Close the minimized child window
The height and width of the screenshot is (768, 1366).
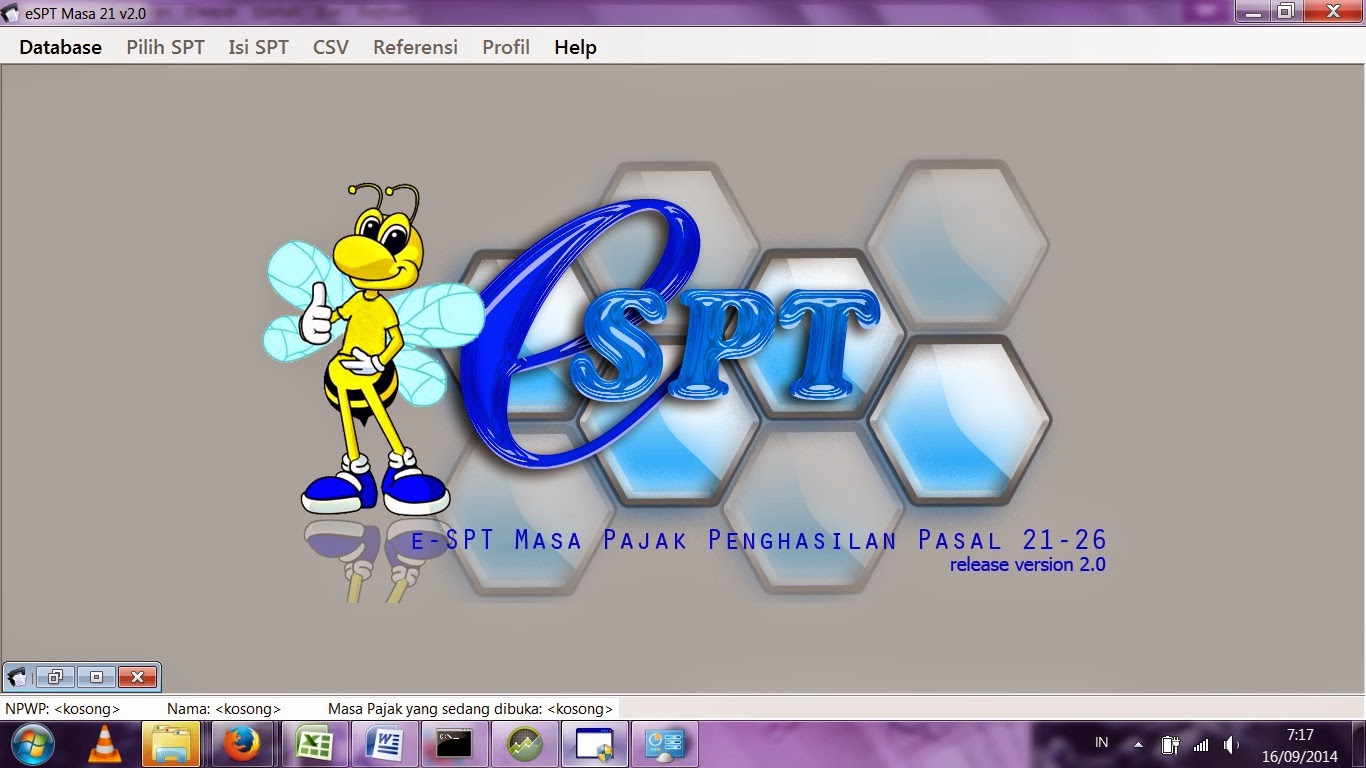click(x=137, y=677)
